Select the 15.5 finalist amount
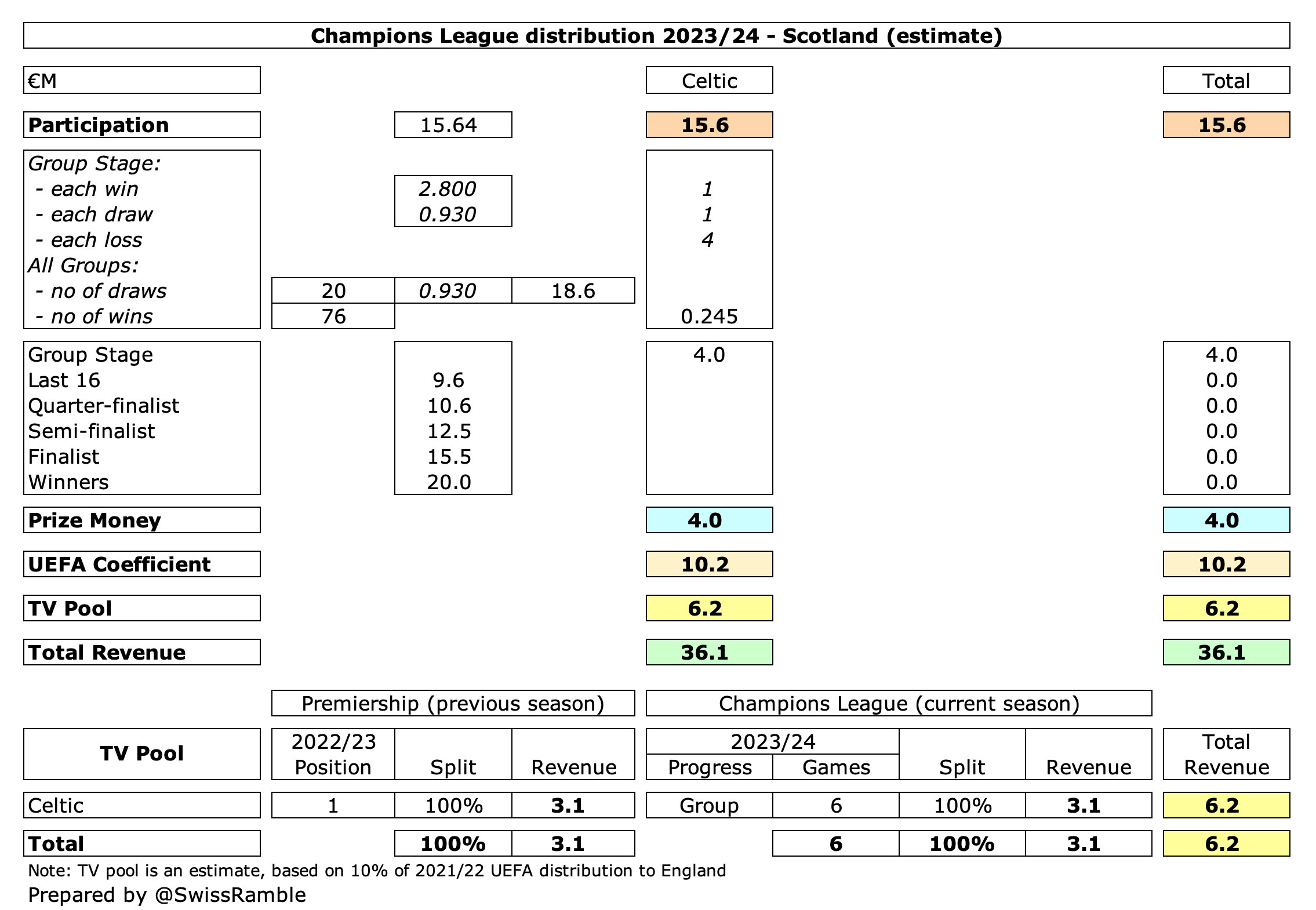This screenshot has width=1316, height=910. (449, 457)
